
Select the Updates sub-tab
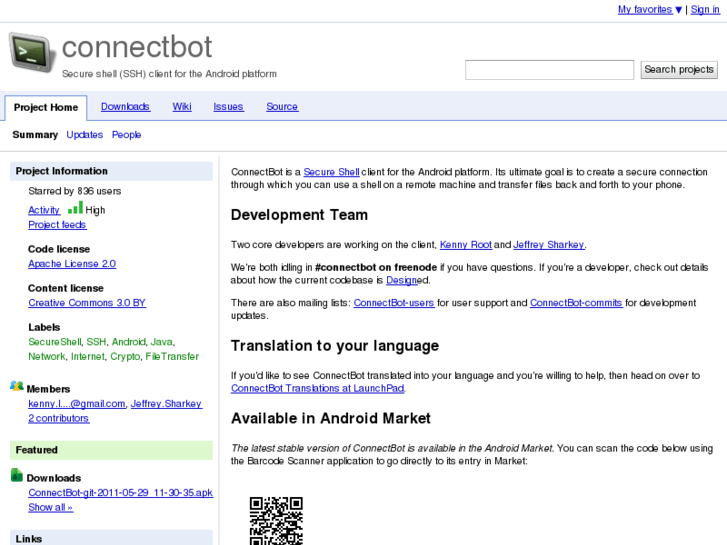click(85, 135)
